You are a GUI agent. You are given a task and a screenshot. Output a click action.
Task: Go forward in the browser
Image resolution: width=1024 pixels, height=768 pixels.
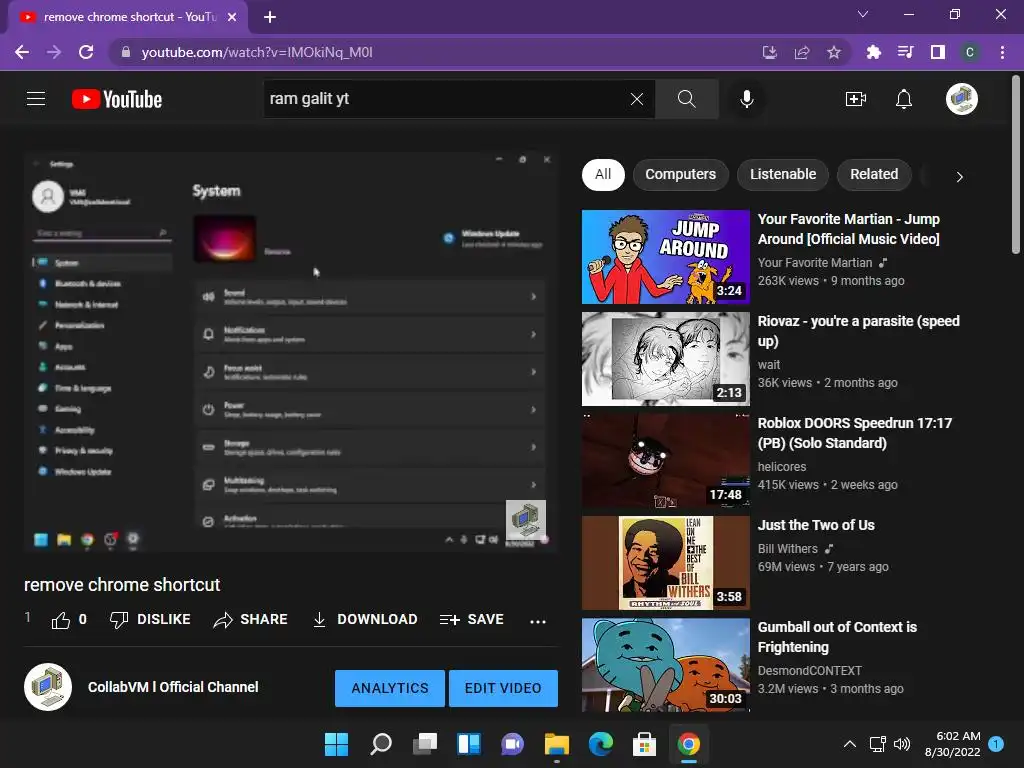(x=54, y=52)
